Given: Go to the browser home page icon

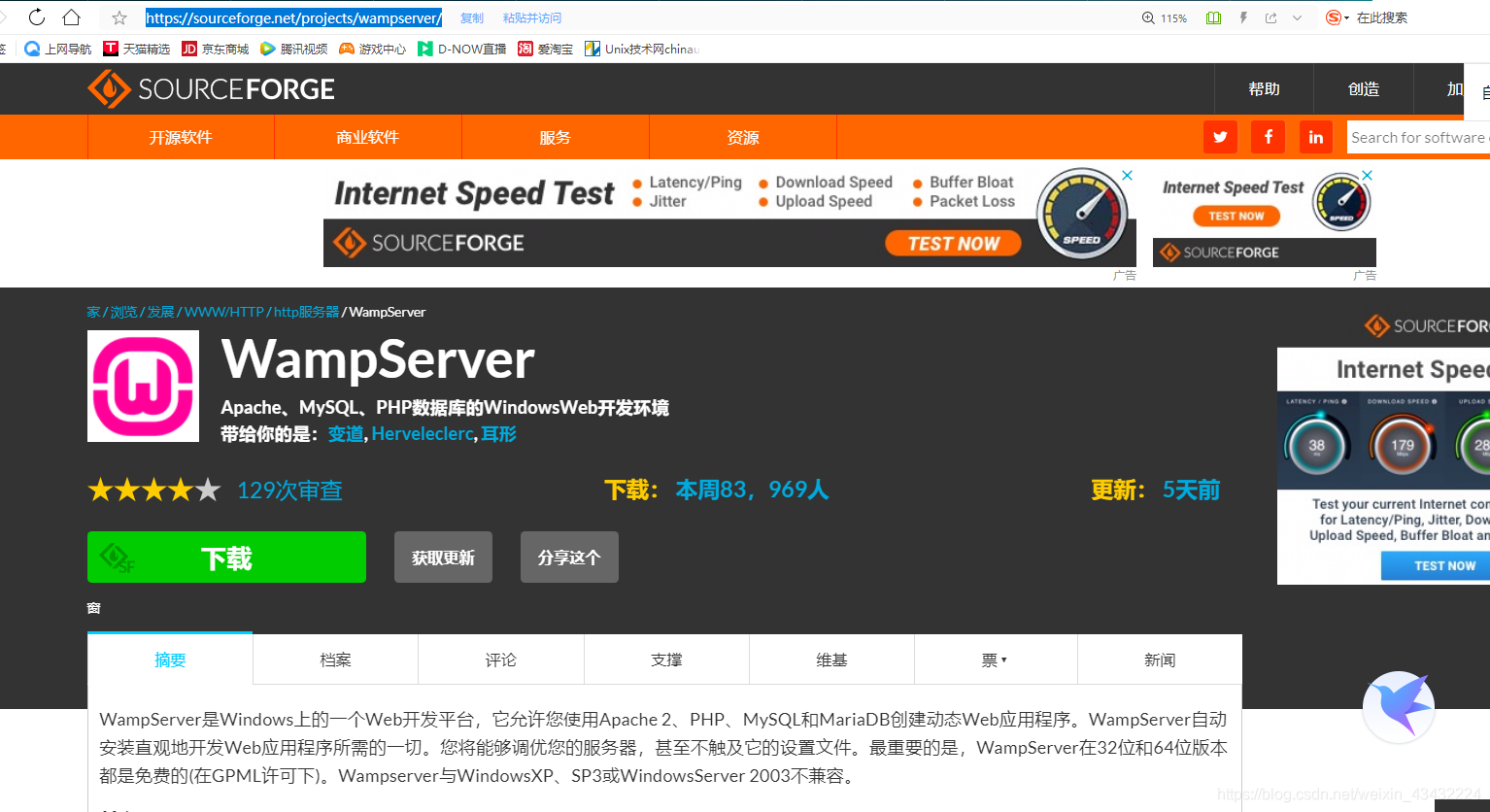Looking at the screenshot, I should point(72,17).
